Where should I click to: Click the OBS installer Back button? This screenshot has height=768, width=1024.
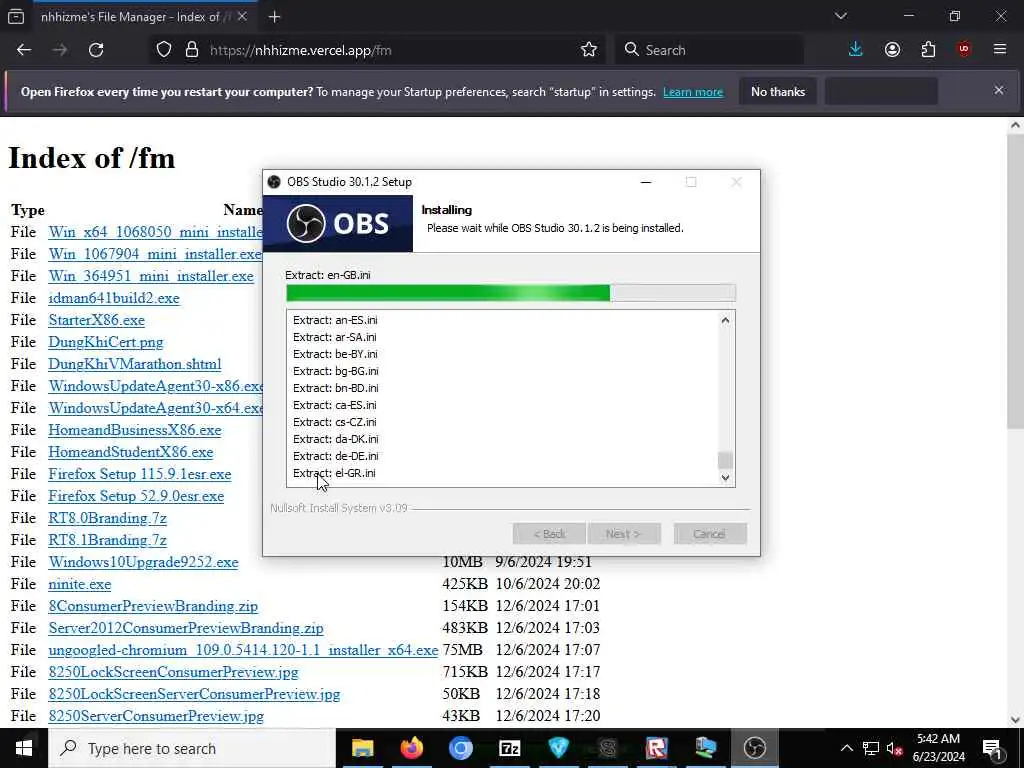pyautogui.click(x=549, y=534)
